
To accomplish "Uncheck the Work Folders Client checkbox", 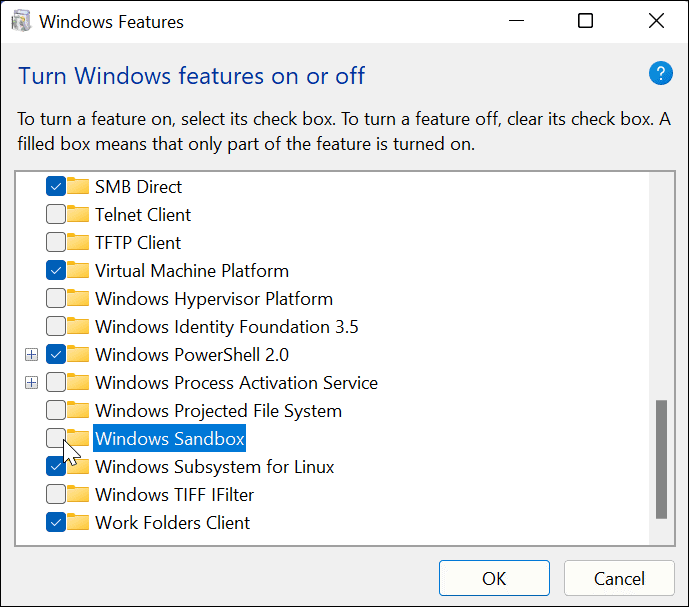I will 56,522.
